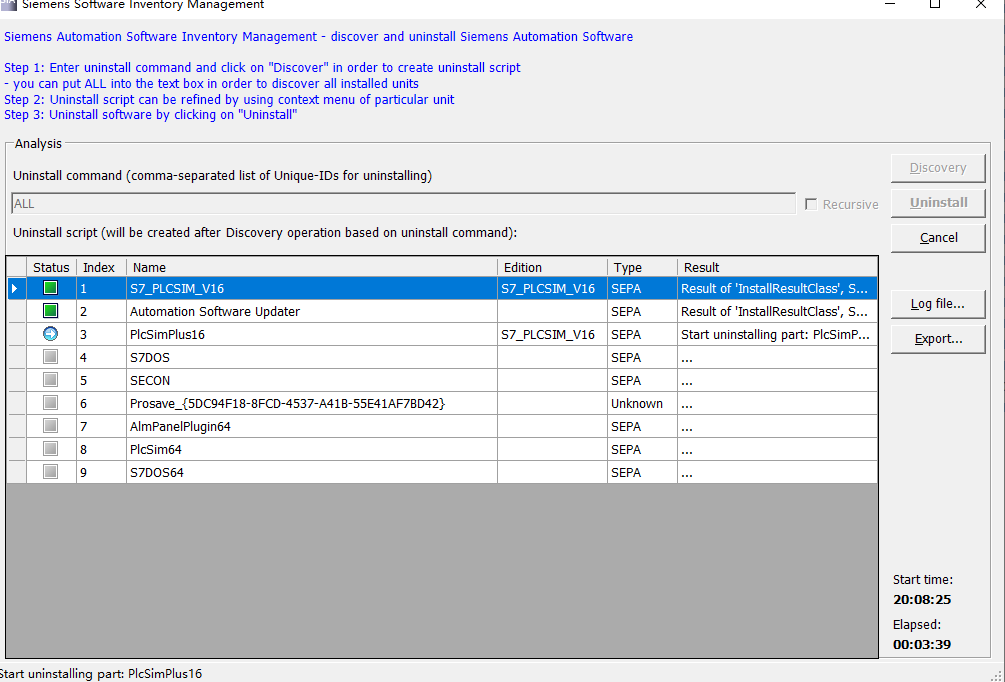Select the PlcSim64 name cell
This screenshot has width=1005, height=682.
click(312, 450)
